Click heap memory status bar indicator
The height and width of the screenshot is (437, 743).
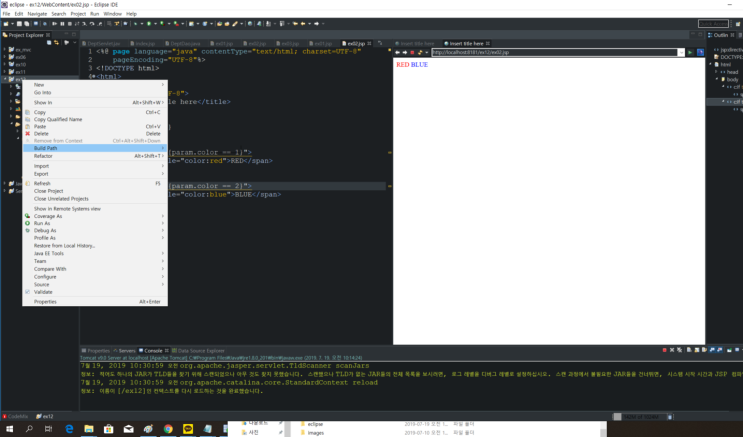[x=641, y=417]
